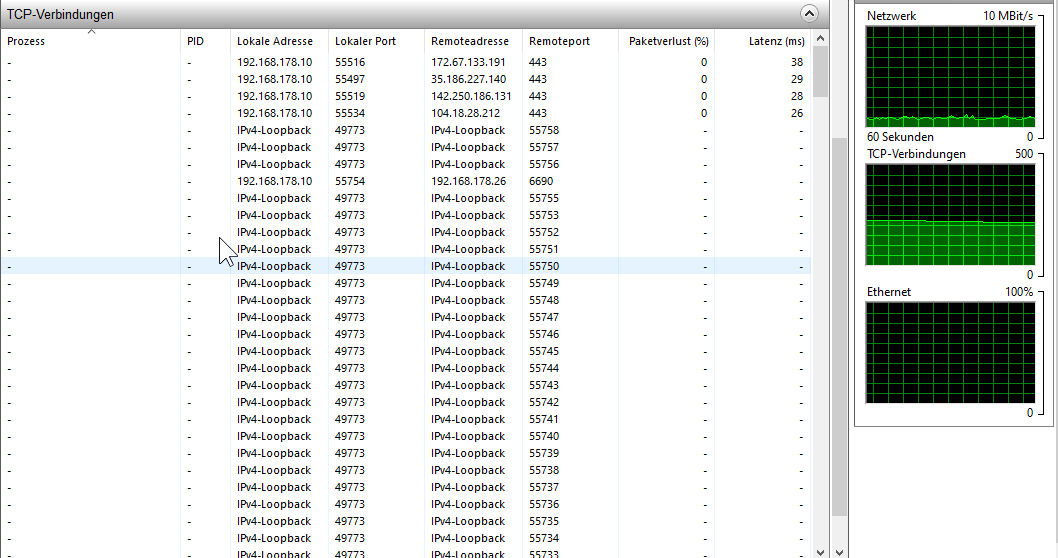Select remote address 35.186.227.140
Viewport: 1058px width, 558px height.
[468, 79]
